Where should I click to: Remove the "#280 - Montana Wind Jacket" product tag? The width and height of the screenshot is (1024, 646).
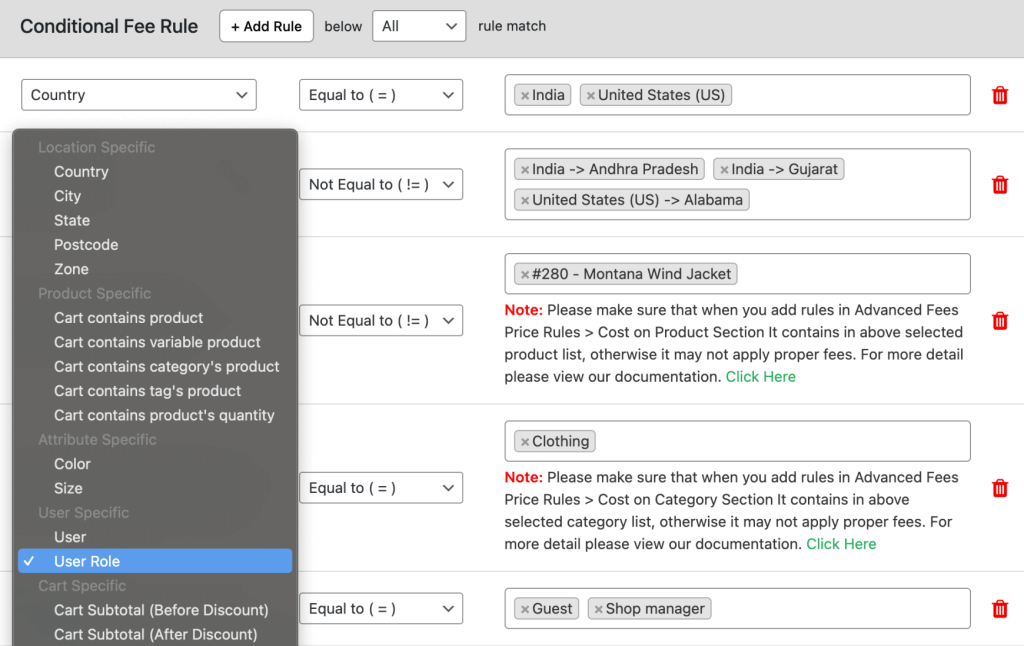pos(525,273)
